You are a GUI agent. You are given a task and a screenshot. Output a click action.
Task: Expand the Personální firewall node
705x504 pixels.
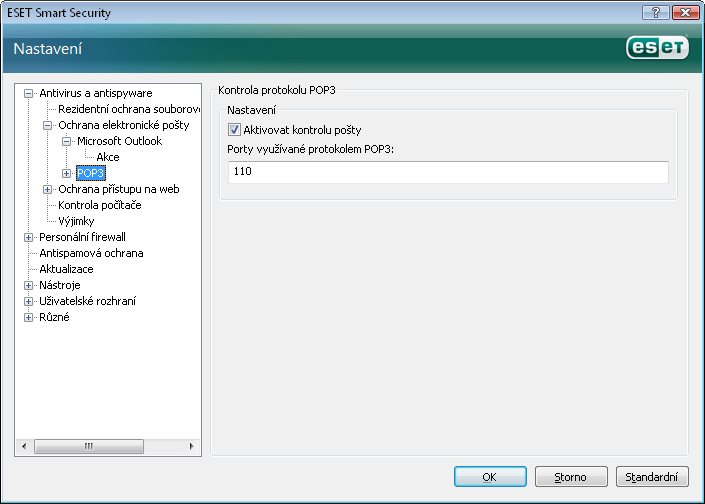[28, 237]
